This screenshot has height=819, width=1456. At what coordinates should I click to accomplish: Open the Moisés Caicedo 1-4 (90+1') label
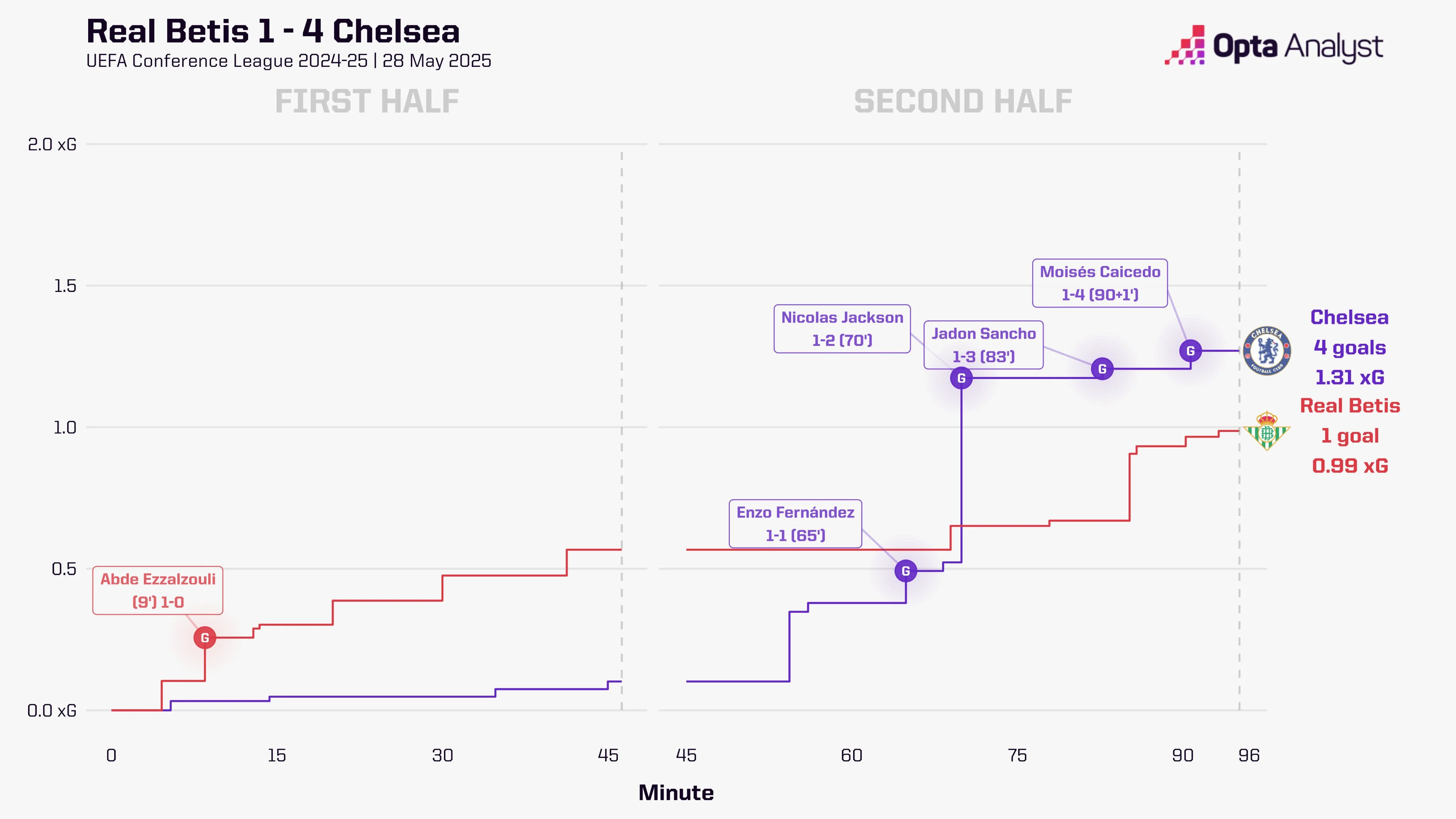tap(1100, 283)
